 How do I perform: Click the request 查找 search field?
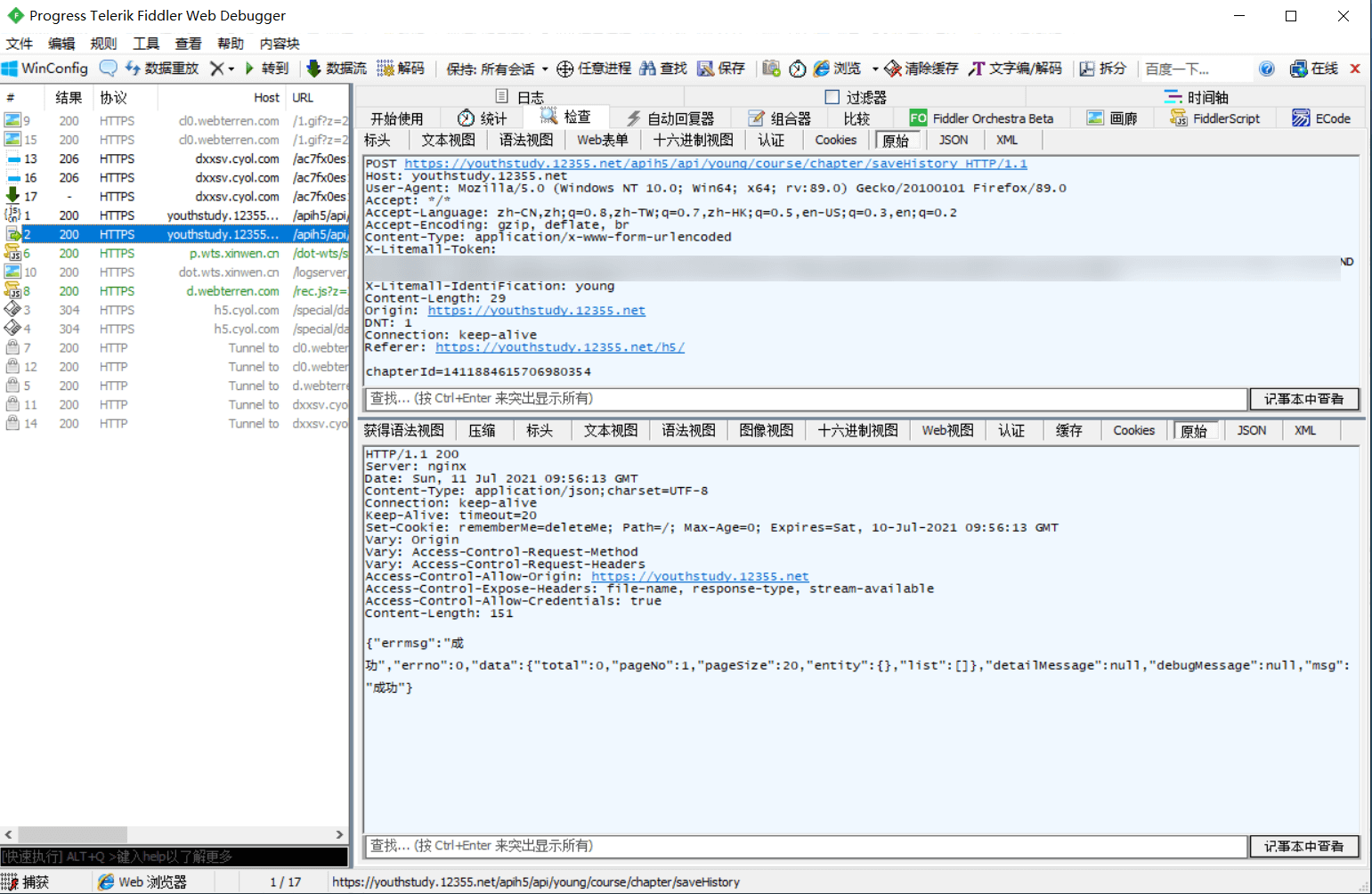click(x=806, y=399)
